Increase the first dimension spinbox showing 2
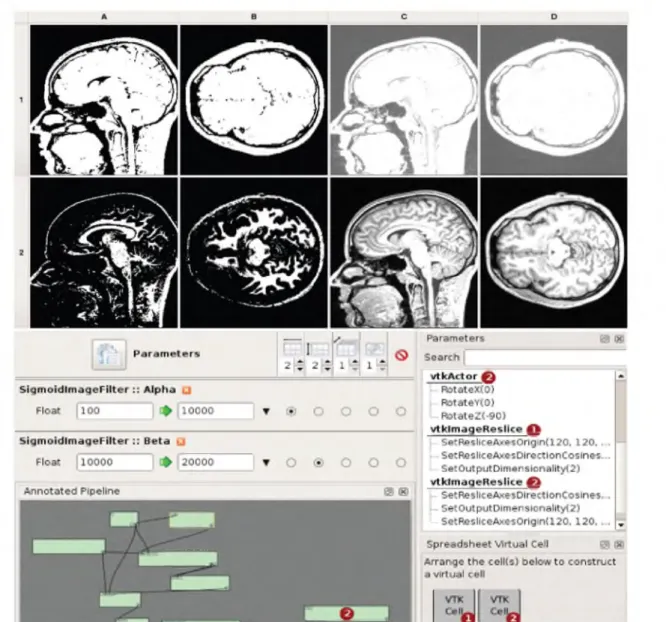 (300, 362)
